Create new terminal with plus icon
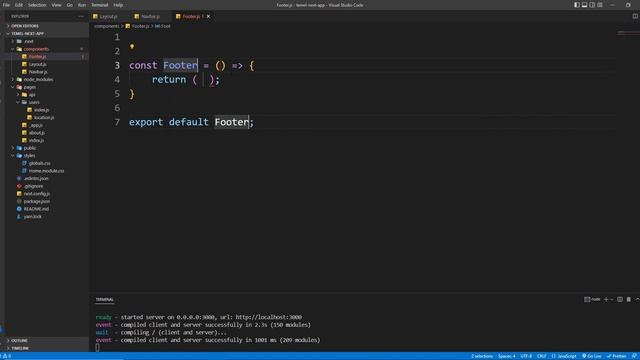Viewport: 640px width, 360px height. [606, 300]
